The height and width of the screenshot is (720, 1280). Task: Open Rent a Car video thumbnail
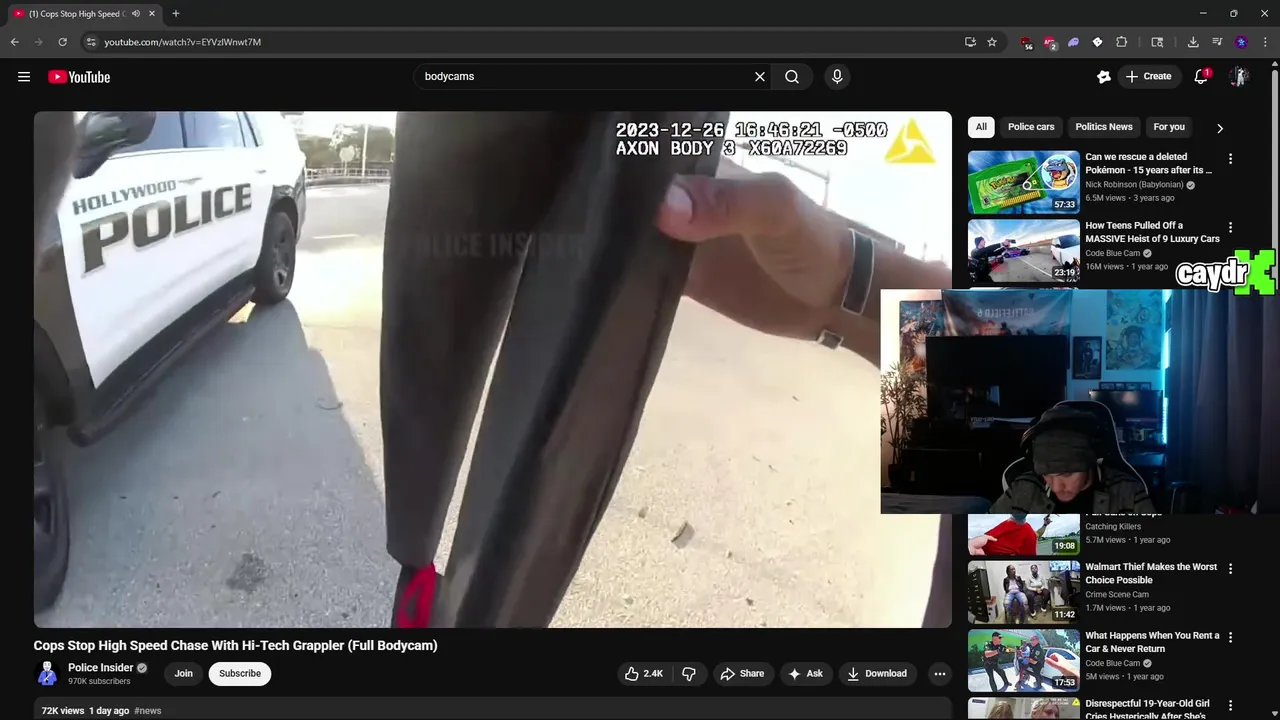pyautogui.click(x=1024, y=660)
